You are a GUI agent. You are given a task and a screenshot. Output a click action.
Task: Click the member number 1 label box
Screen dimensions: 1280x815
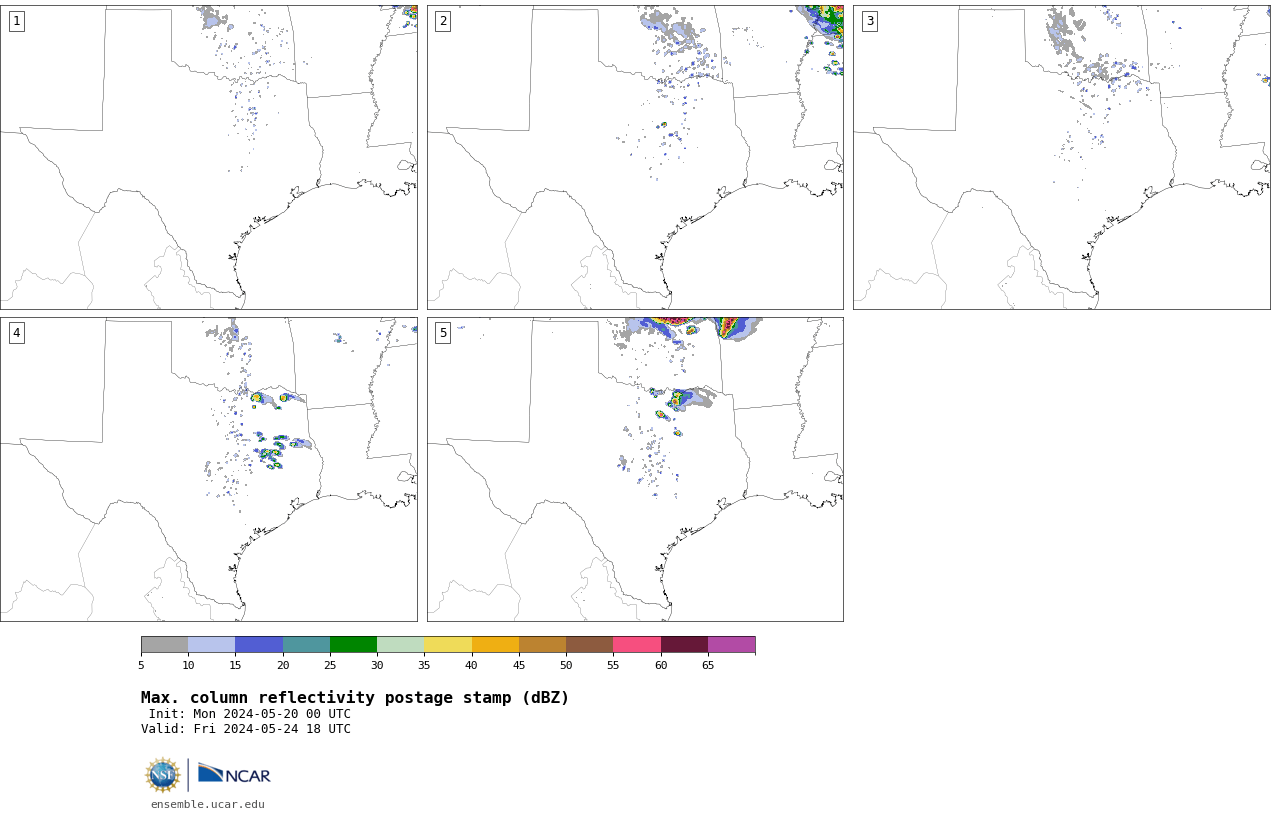point(16,21)
